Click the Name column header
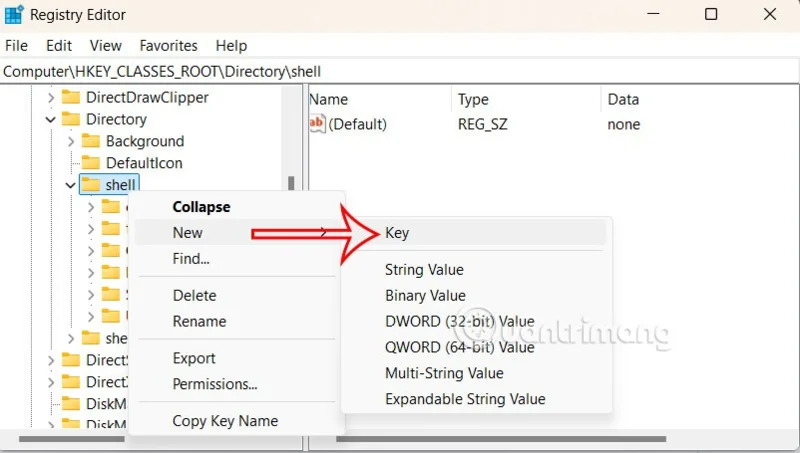 (329, 99)
